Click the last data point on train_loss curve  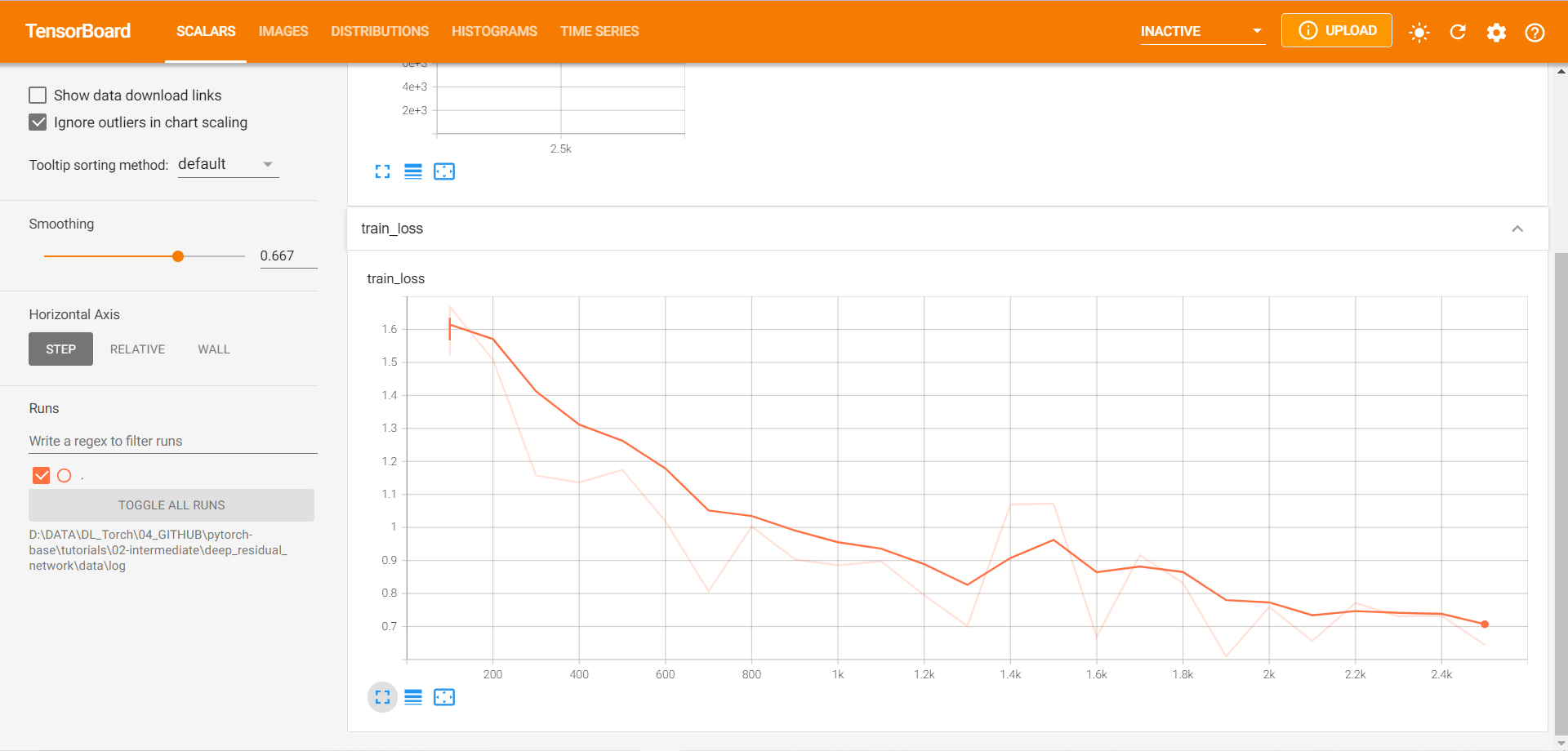pyautogui.click(x=1485, y=624)
